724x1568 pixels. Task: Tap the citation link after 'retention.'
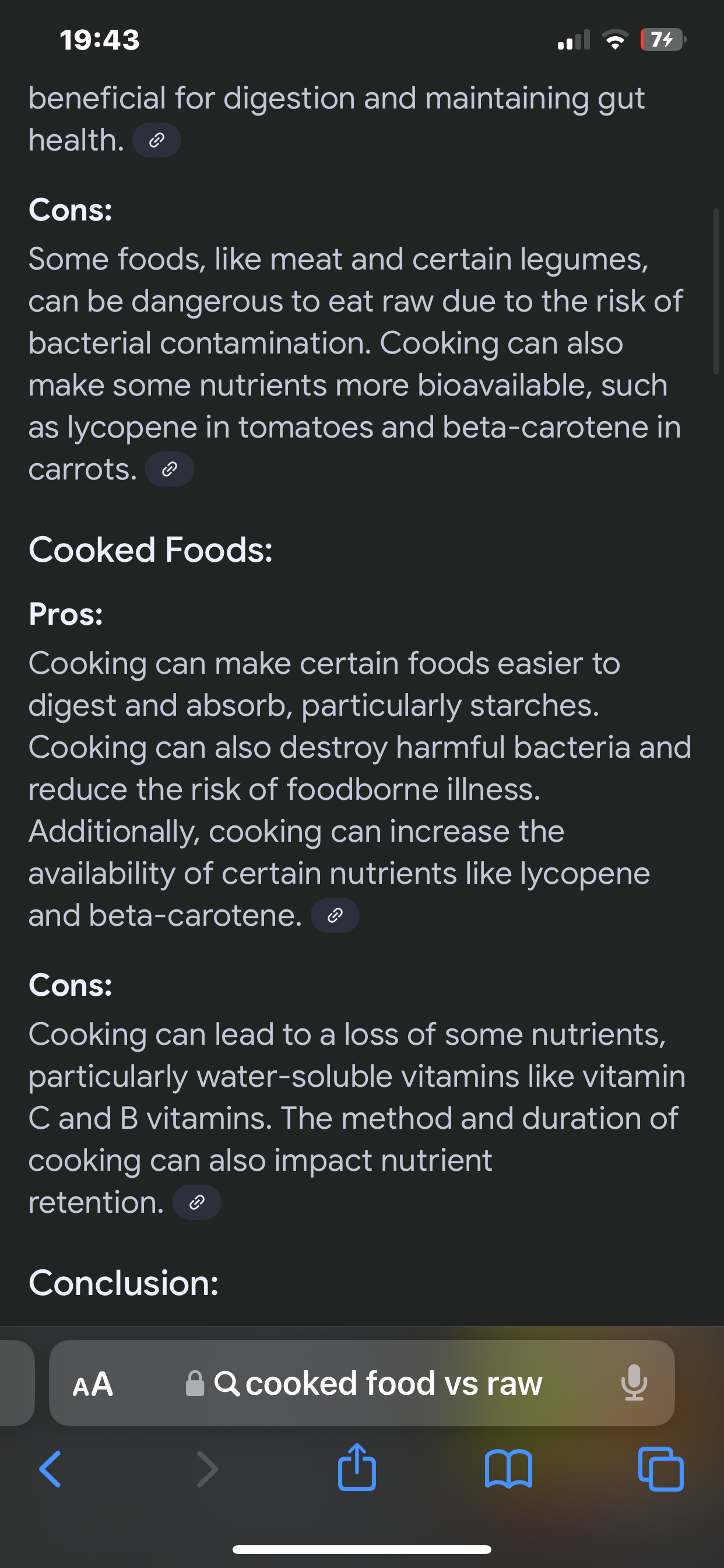197,1202
